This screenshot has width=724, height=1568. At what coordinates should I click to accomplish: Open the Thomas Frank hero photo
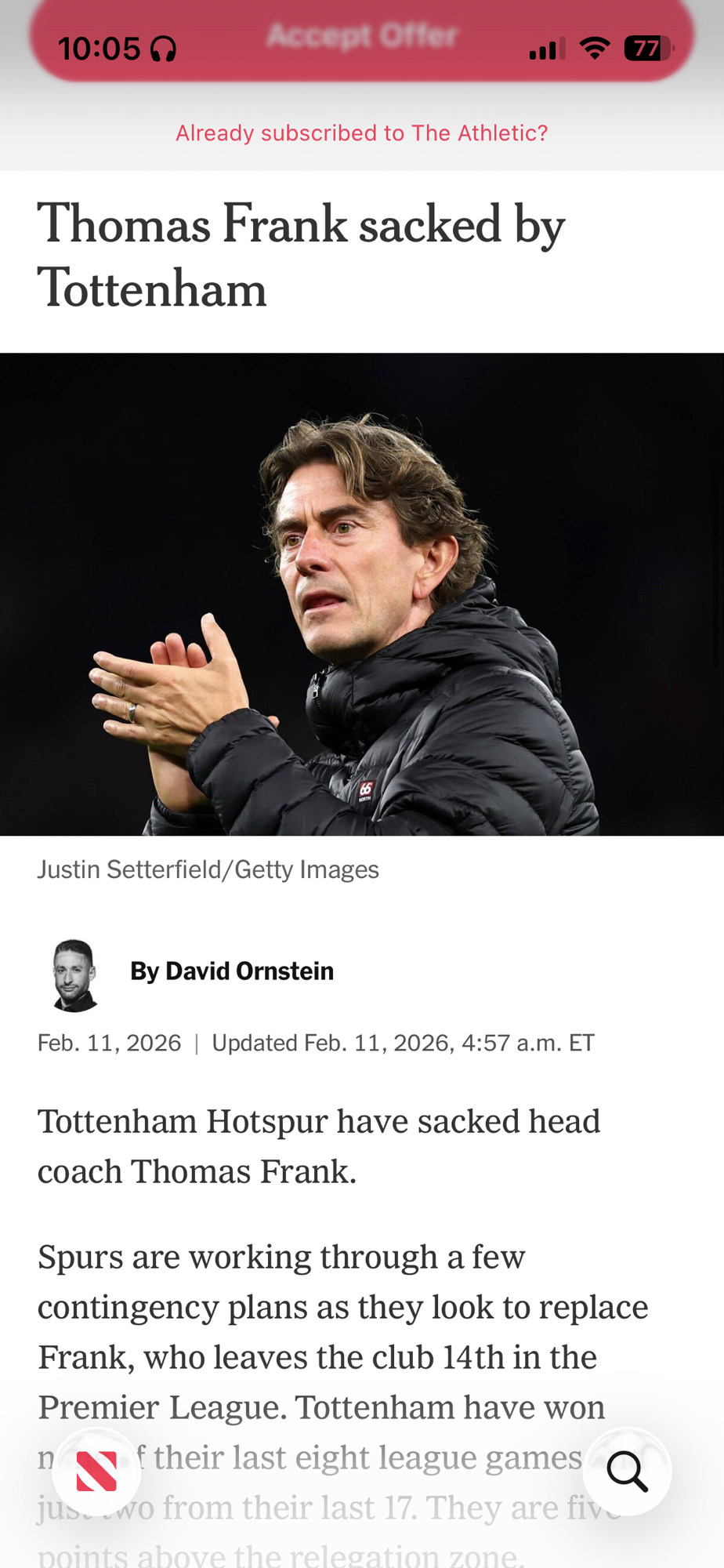[362, 594]
